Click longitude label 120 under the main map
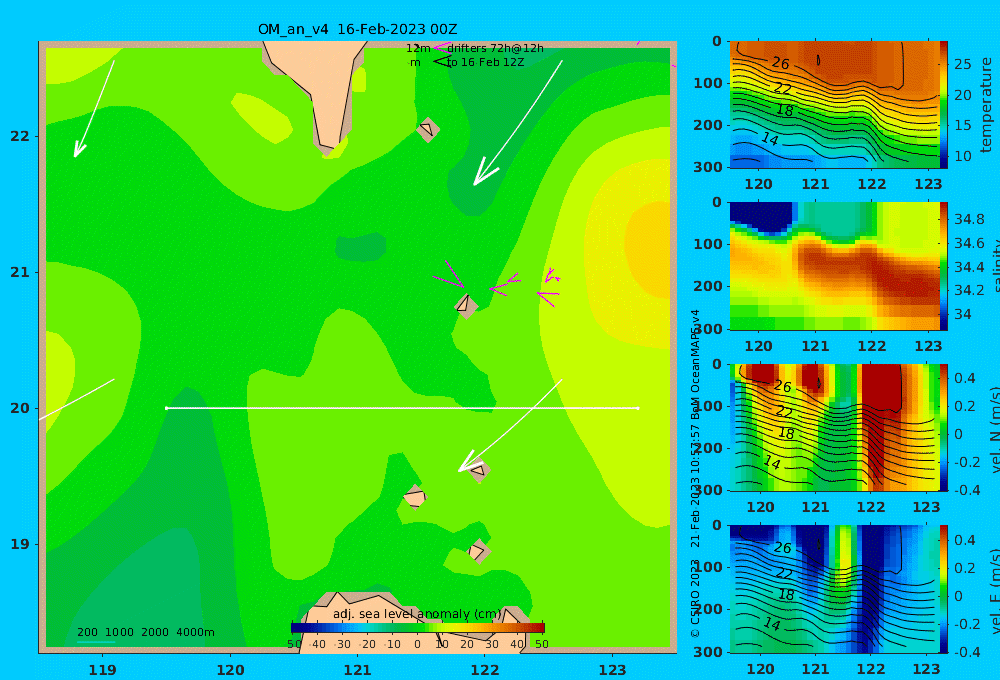Viewport: 1000px width, 680px height. pyautogui.click(x=230, y=670)
